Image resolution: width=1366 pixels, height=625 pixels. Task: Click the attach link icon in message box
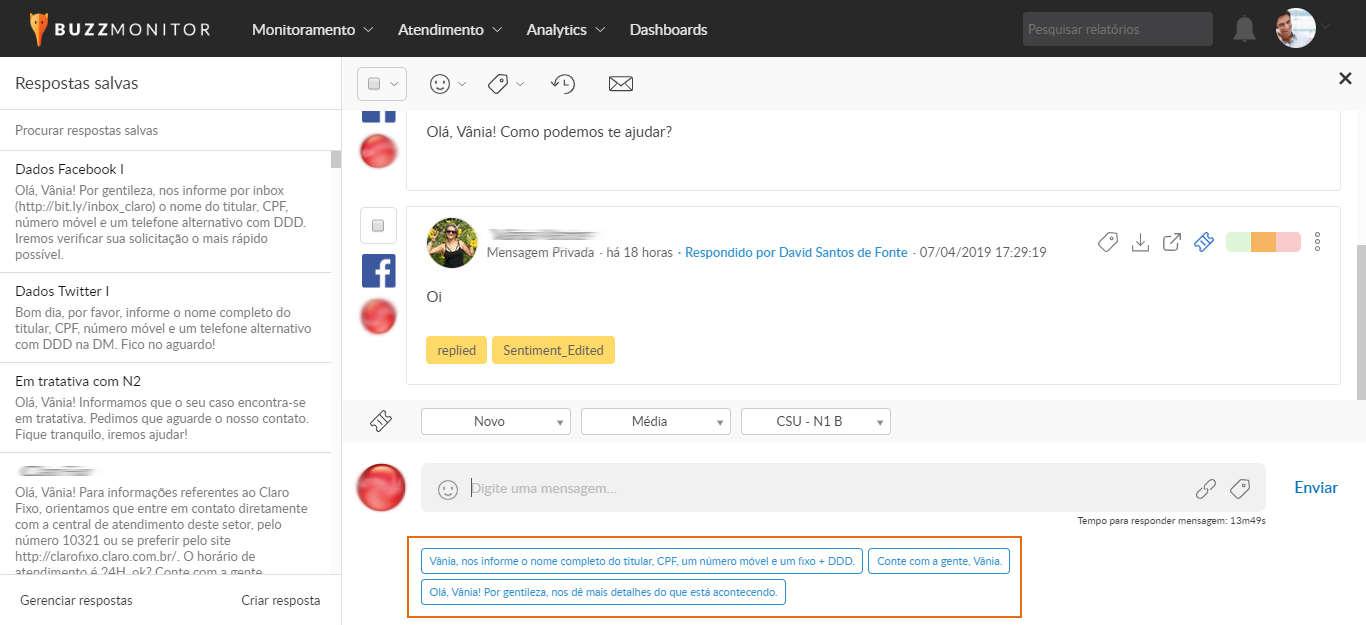pyautogui.click(x=1206, y=489)
